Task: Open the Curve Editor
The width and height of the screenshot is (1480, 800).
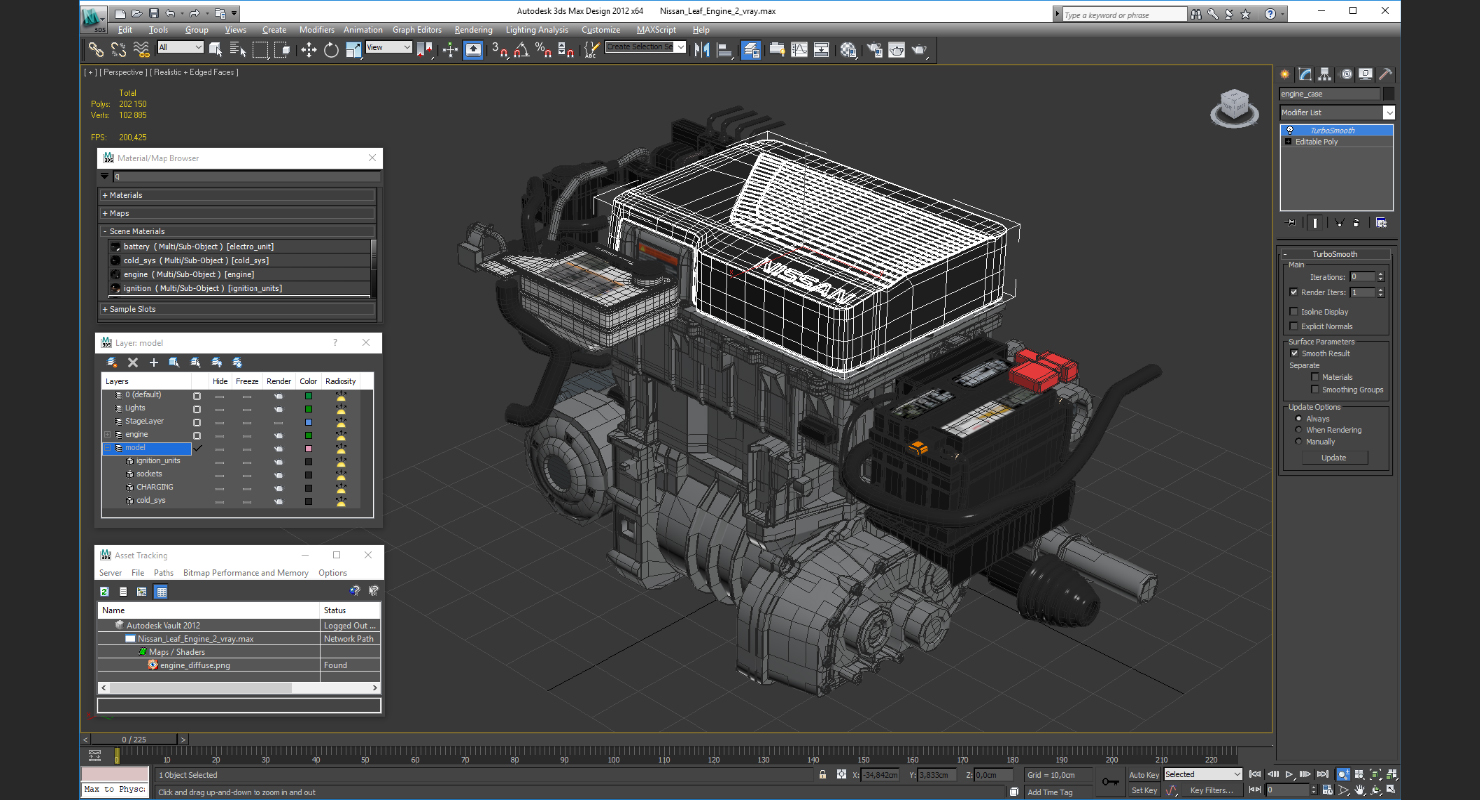Action: point(799,49)
